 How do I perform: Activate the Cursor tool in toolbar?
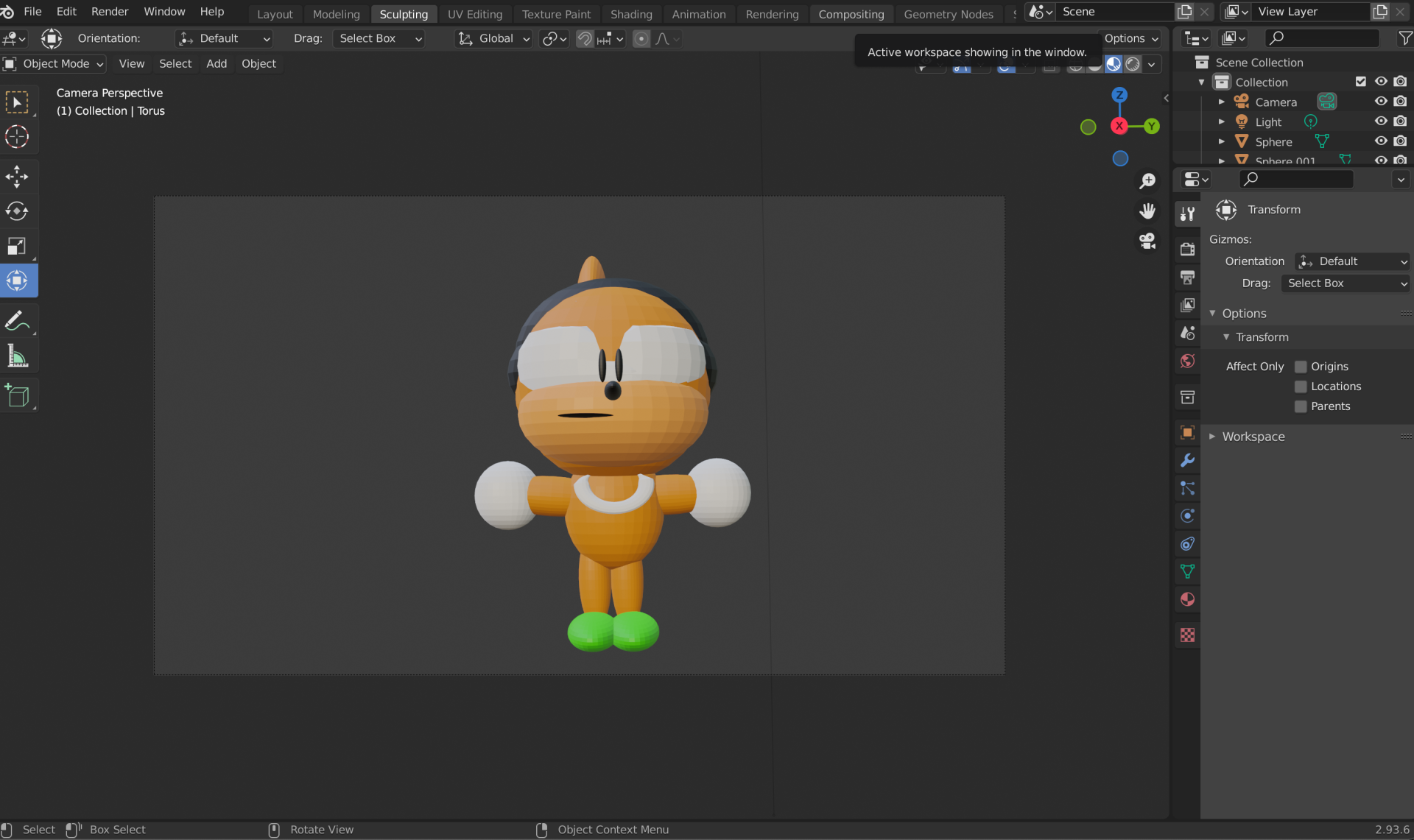click(x=18, y=137)
